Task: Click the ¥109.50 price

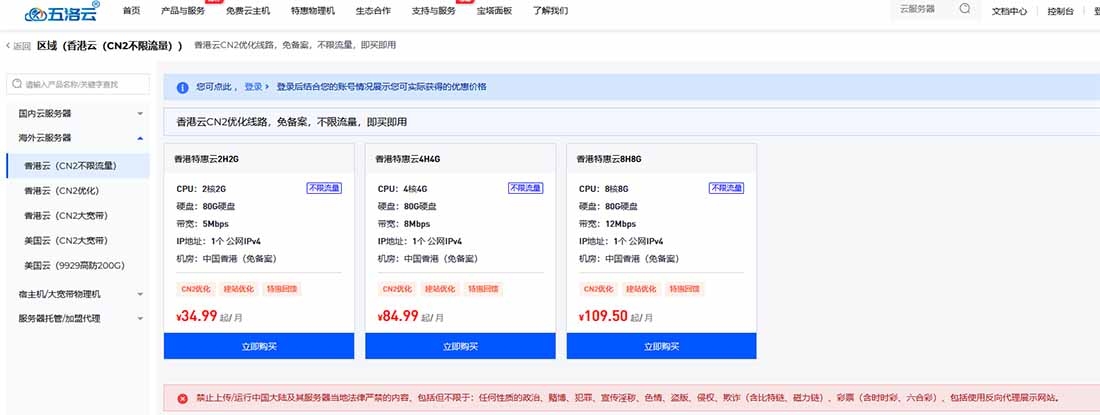Action: click(603, 315)
